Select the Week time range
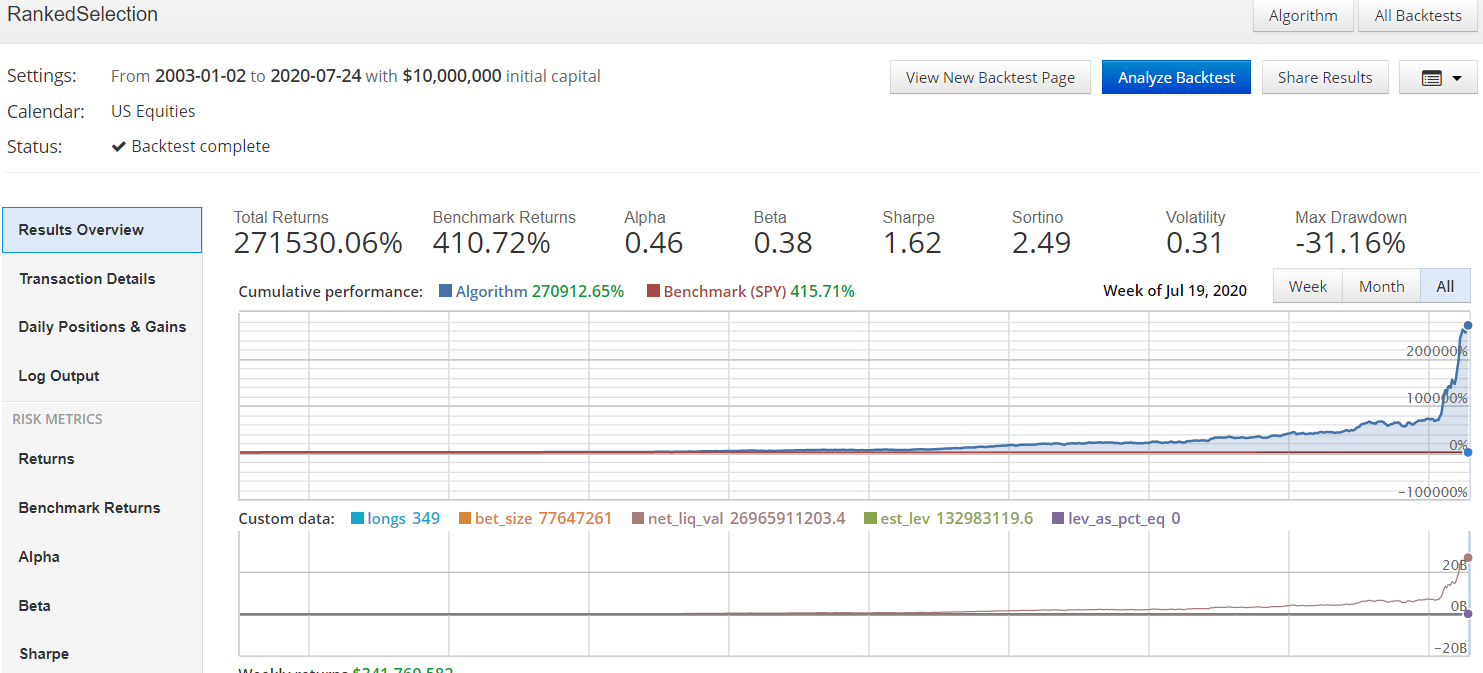1483x673 pixels. pyautogui.click(x=1307, y=286)
